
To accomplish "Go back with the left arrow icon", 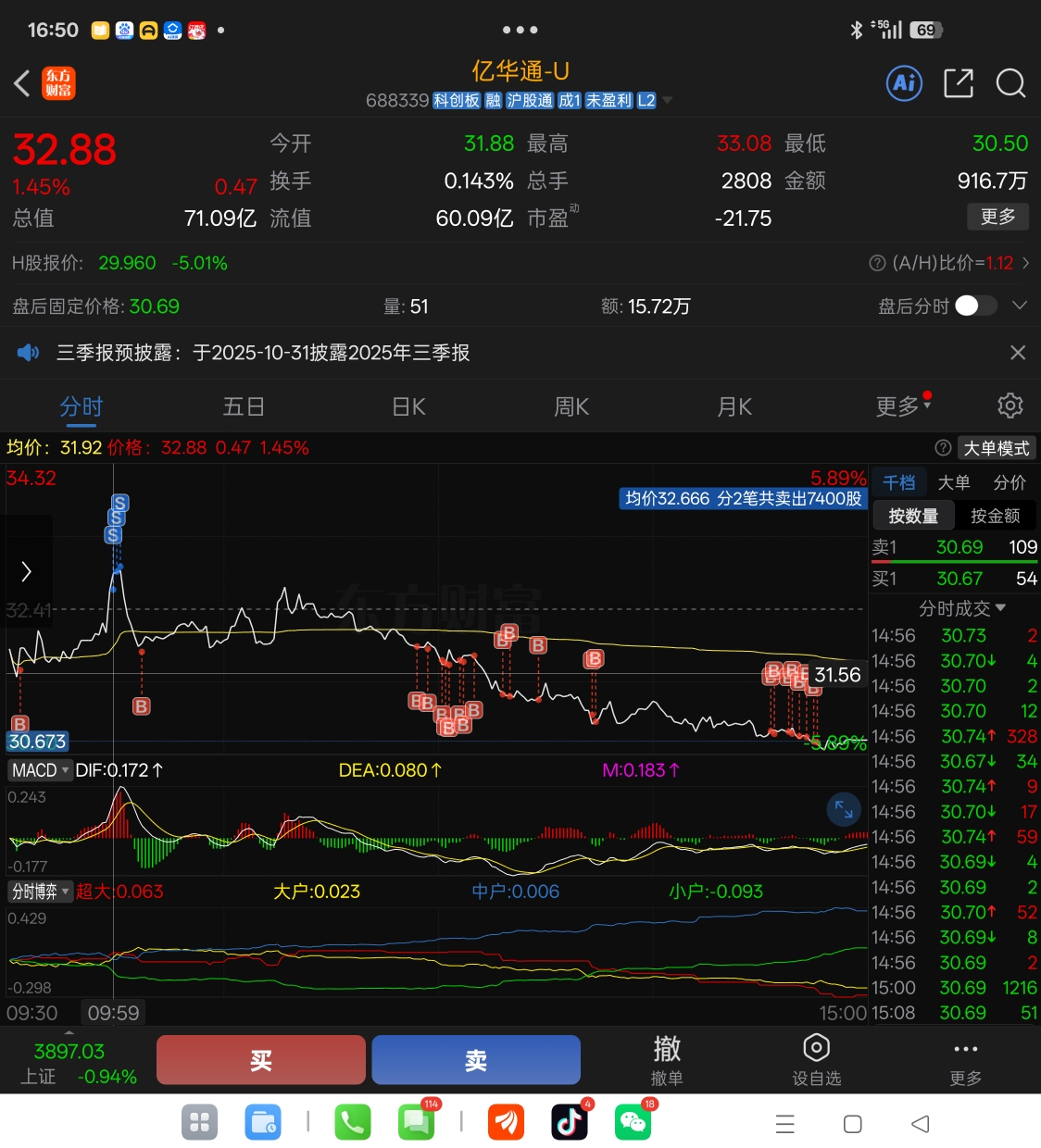I will tap(22, 83).
